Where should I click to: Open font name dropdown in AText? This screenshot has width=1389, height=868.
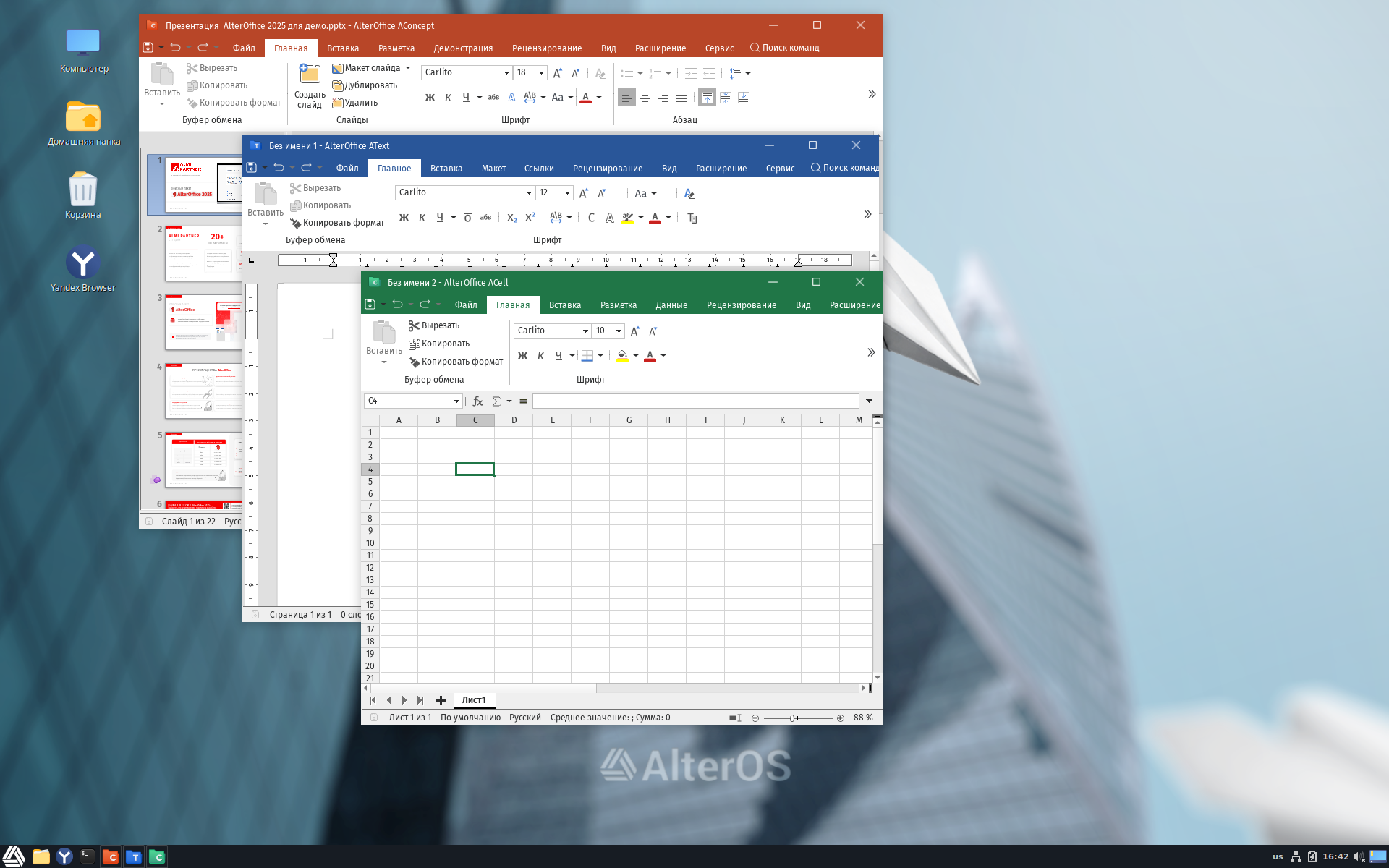coord(529,193)
